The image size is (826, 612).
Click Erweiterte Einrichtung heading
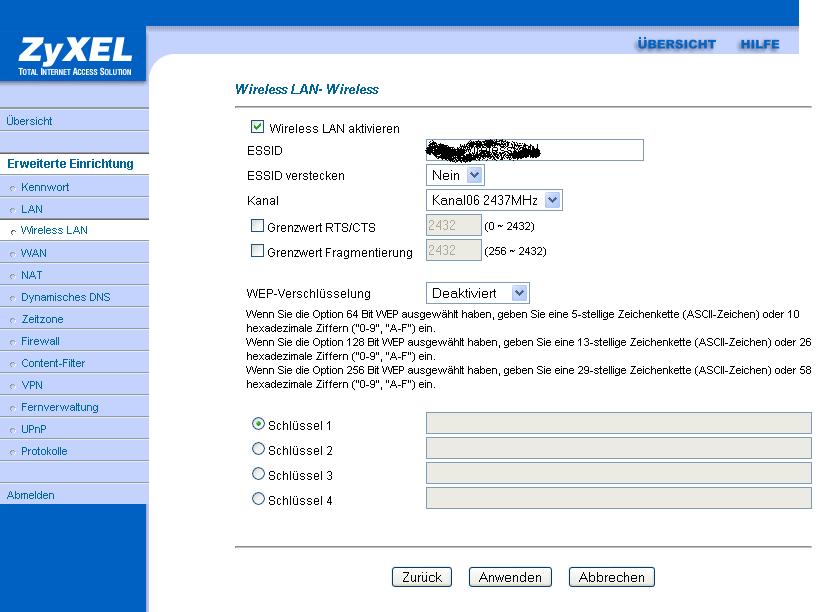click(70, 164)
